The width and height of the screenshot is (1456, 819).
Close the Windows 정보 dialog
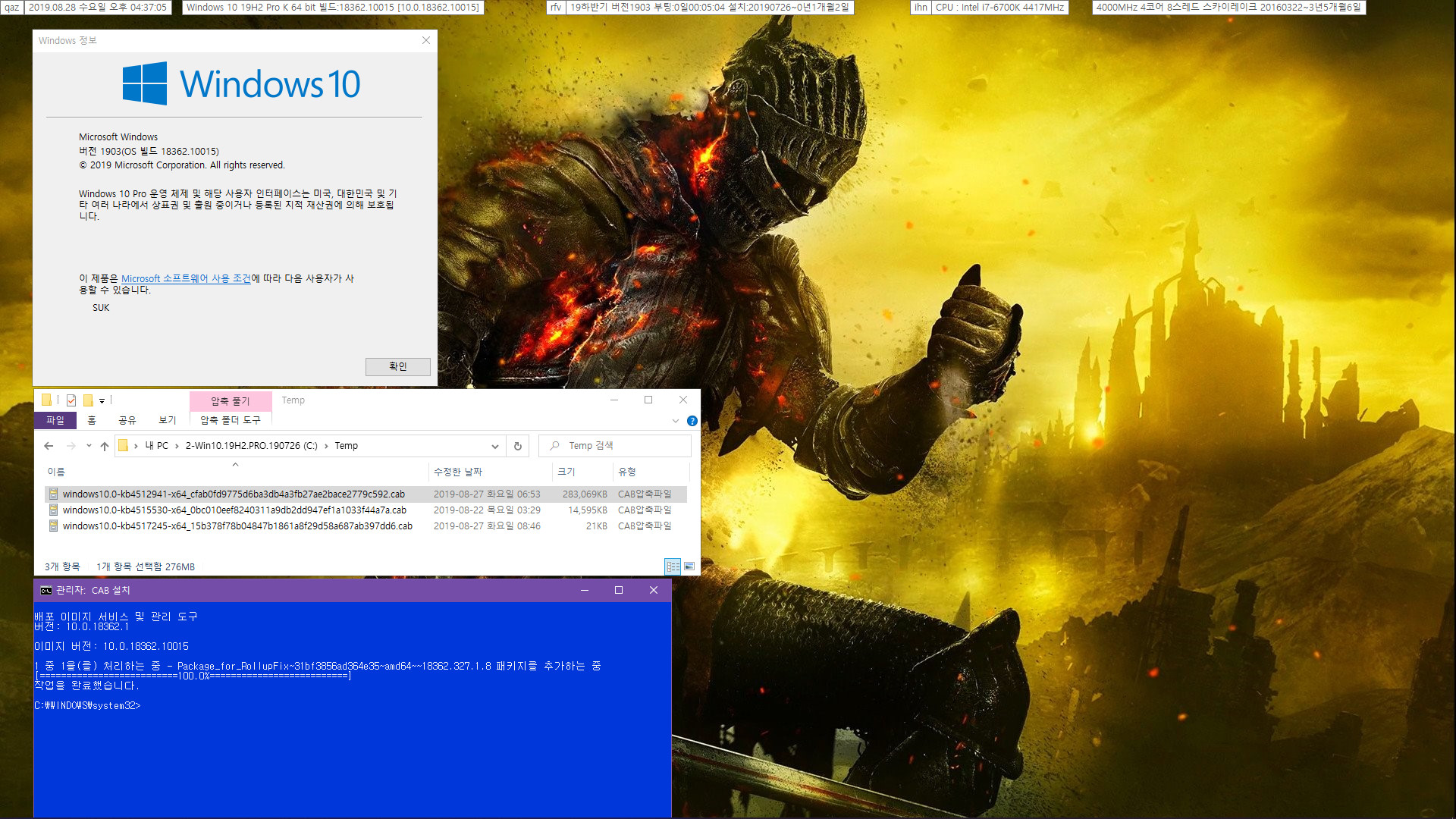(x=426, y=40)
